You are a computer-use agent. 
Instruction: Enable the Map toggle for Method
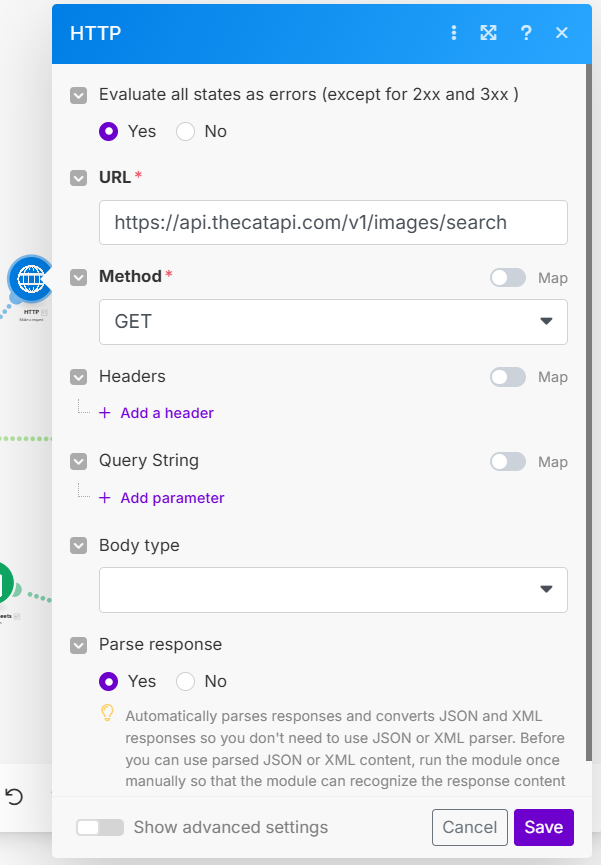(x=508, y=278)
